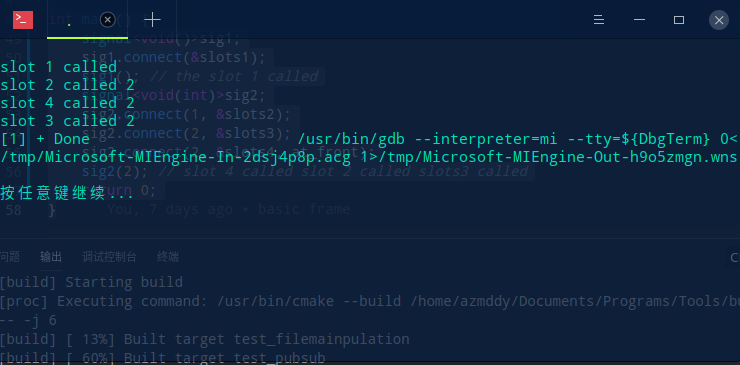Click the '[proc] Executing command' line
The width and height of the screenshot is (740, 365).
pyautogui.click(x=370, y=301)
